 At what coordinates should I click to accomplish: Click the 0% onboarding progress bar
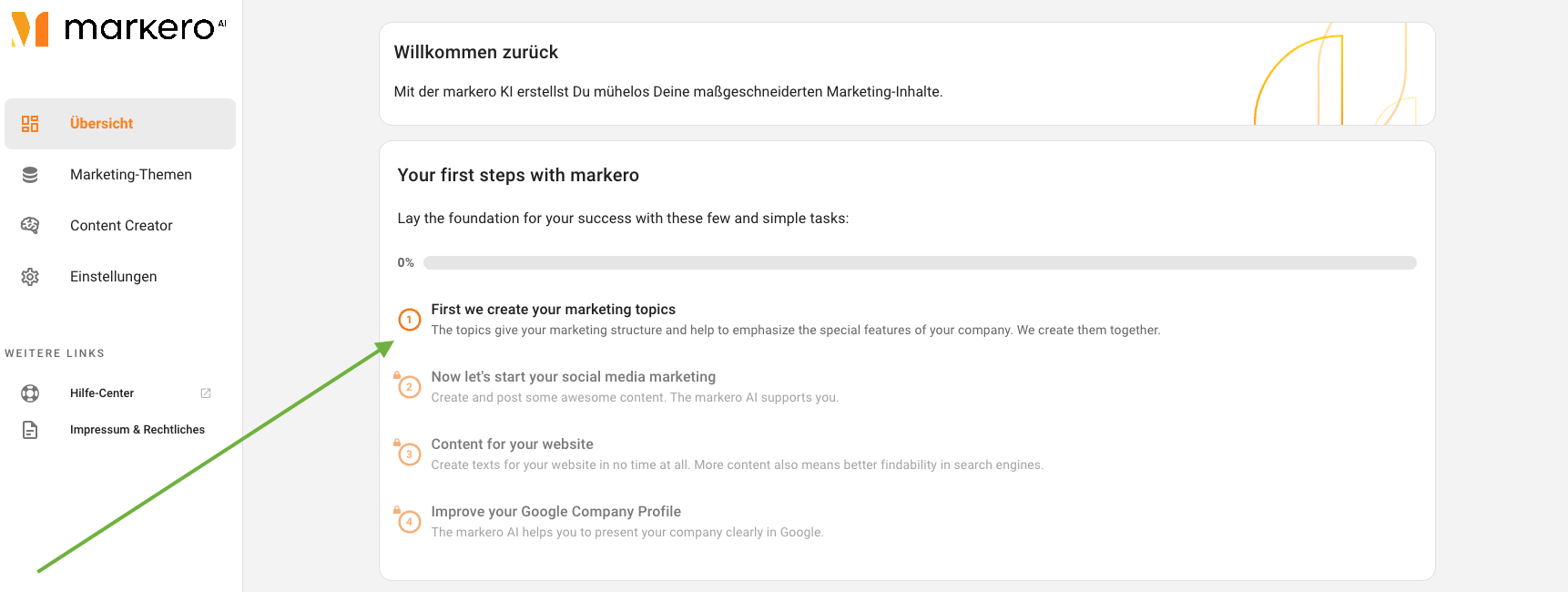pyautogui.click(x=920, y=262)
